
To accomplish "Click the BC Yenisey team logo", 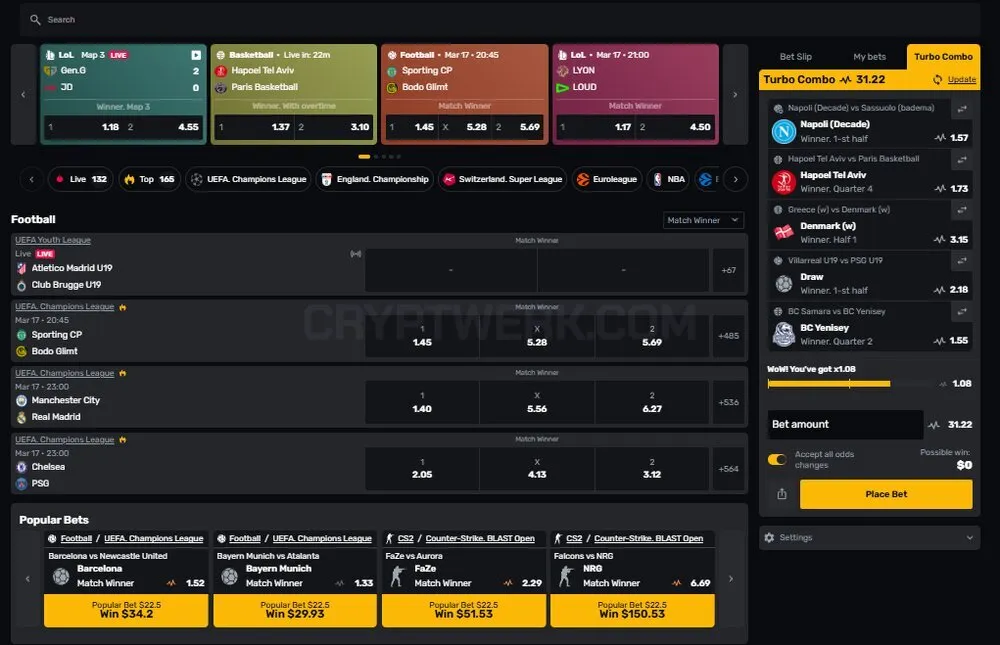I will [784, 334].
